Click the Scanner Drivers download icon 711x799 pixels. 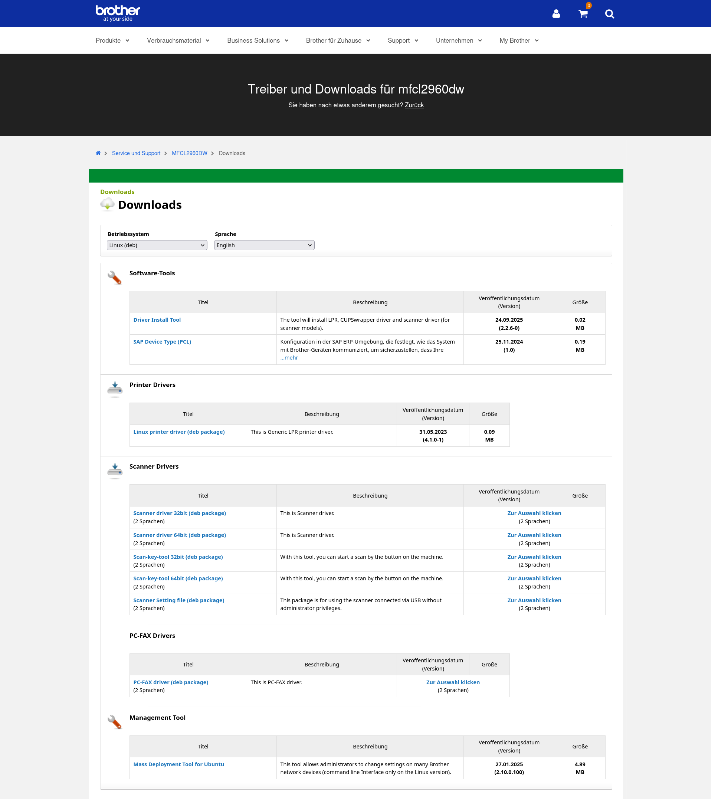[x=115, y=470]
